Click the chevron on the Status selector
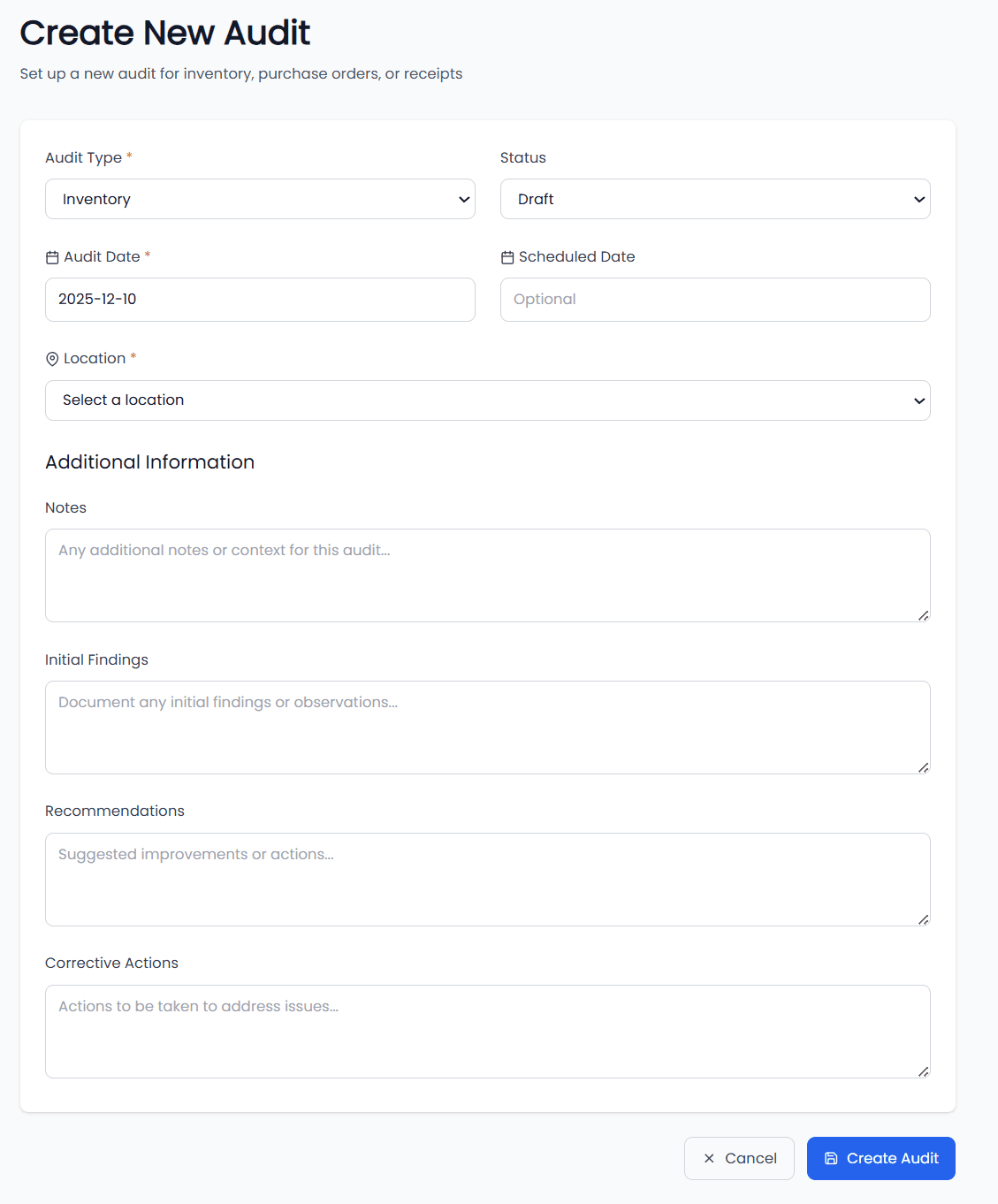Image resolution: width=998 pixels, height=1204 pixels. pos(918,199)
